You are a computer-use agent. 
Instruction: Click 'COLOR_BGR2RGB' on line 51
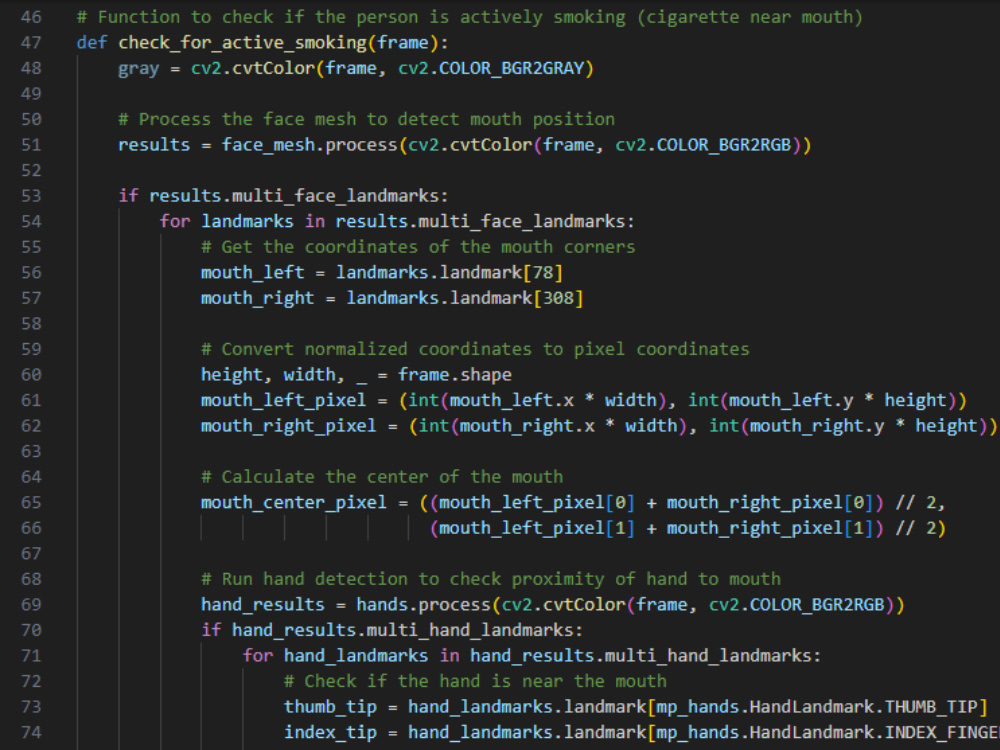pos(724,145)
